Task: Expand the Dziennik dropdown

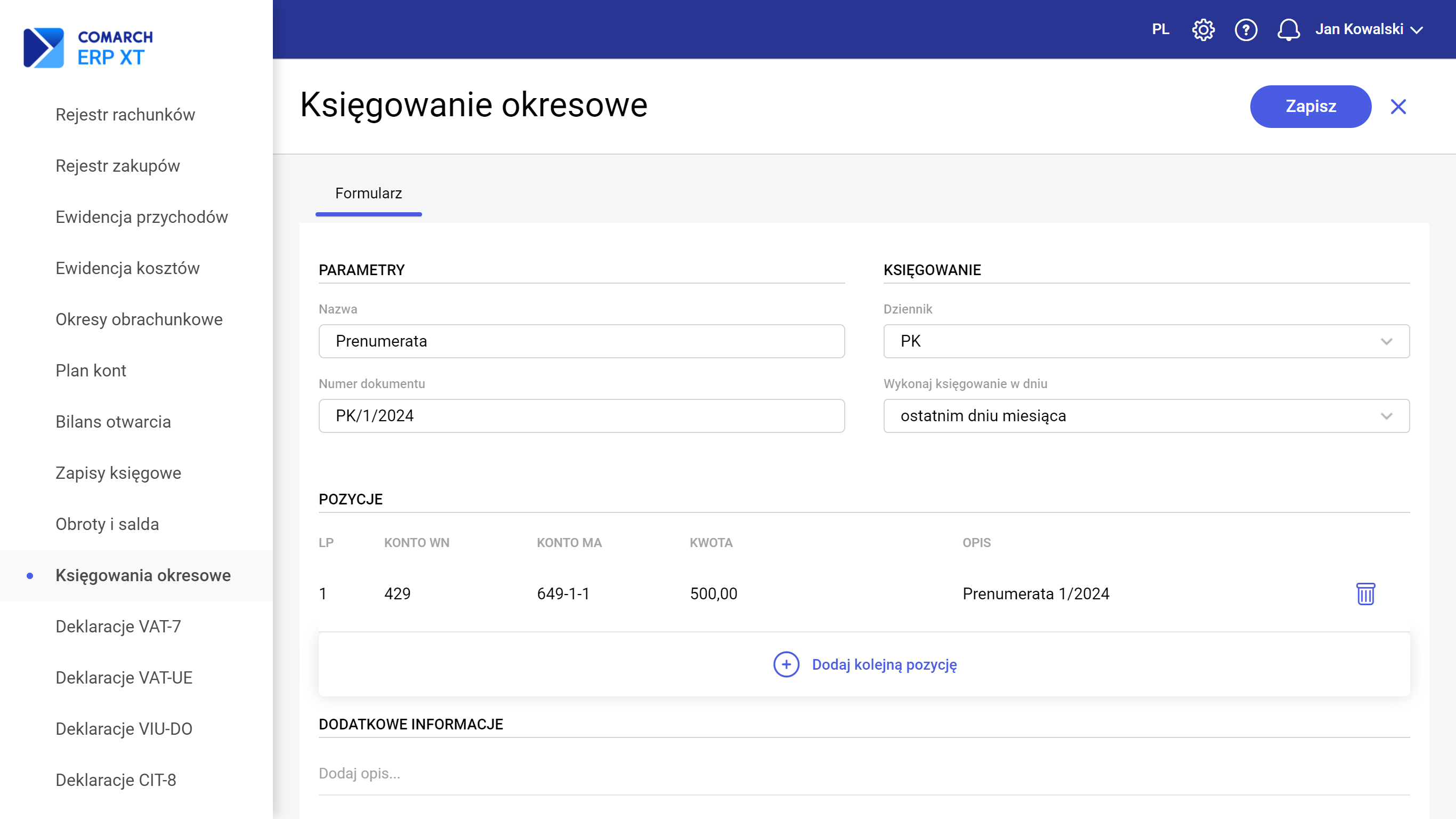Action: pos(1146,341)
